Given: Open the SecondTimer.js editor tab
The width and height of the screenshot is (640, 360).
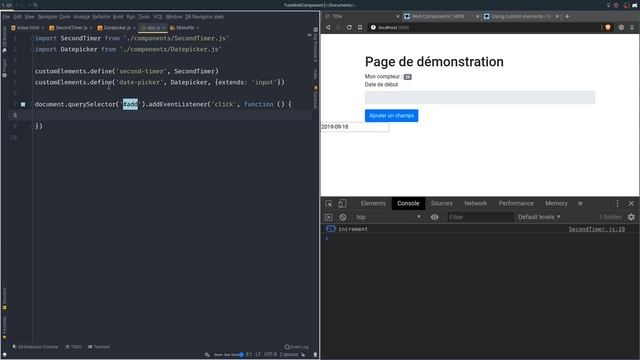Looking at the screenshot, I should pyautogui.click(x=71, y=28).
